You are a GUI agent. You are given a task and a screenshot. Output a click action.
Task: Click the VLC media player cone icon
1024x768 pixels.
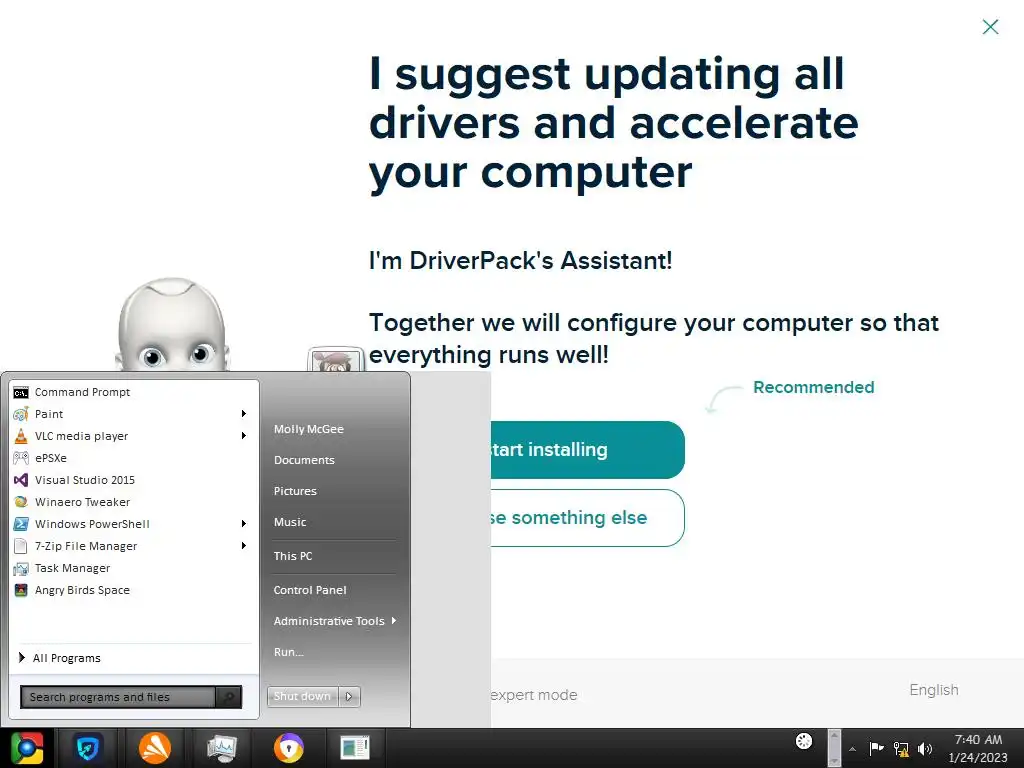click(21, 436)
